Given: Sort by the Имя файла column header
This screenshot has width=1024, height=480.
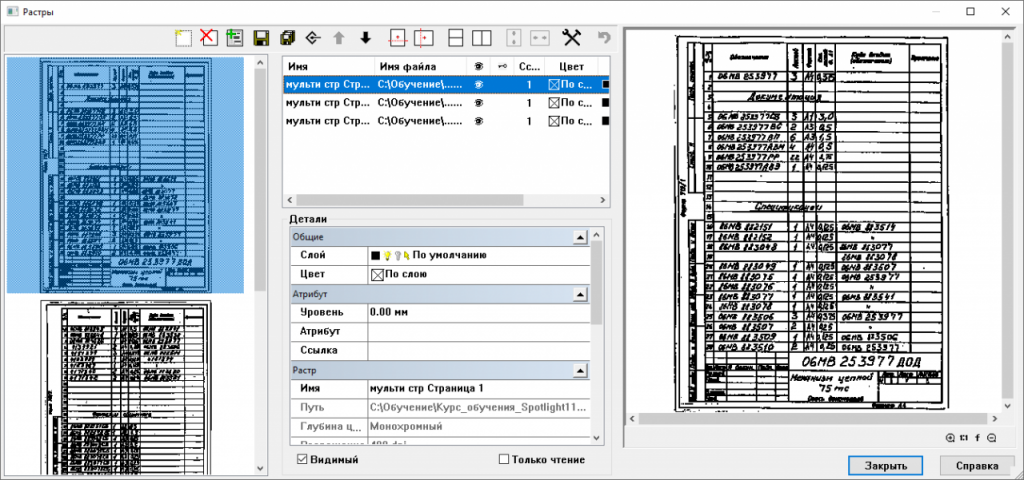Looking at the screenshot, I should click(421, 66).
